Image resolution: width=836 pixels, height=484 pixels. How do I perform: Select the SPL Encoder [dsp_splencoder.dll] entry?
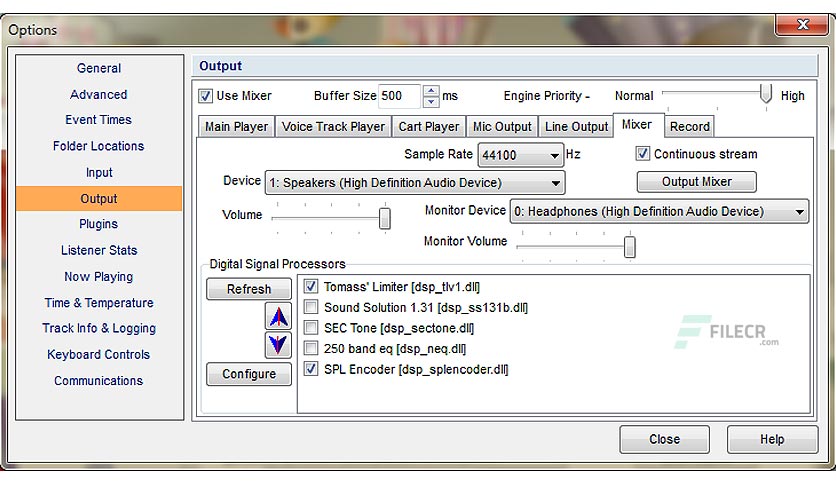click(416, 369)
